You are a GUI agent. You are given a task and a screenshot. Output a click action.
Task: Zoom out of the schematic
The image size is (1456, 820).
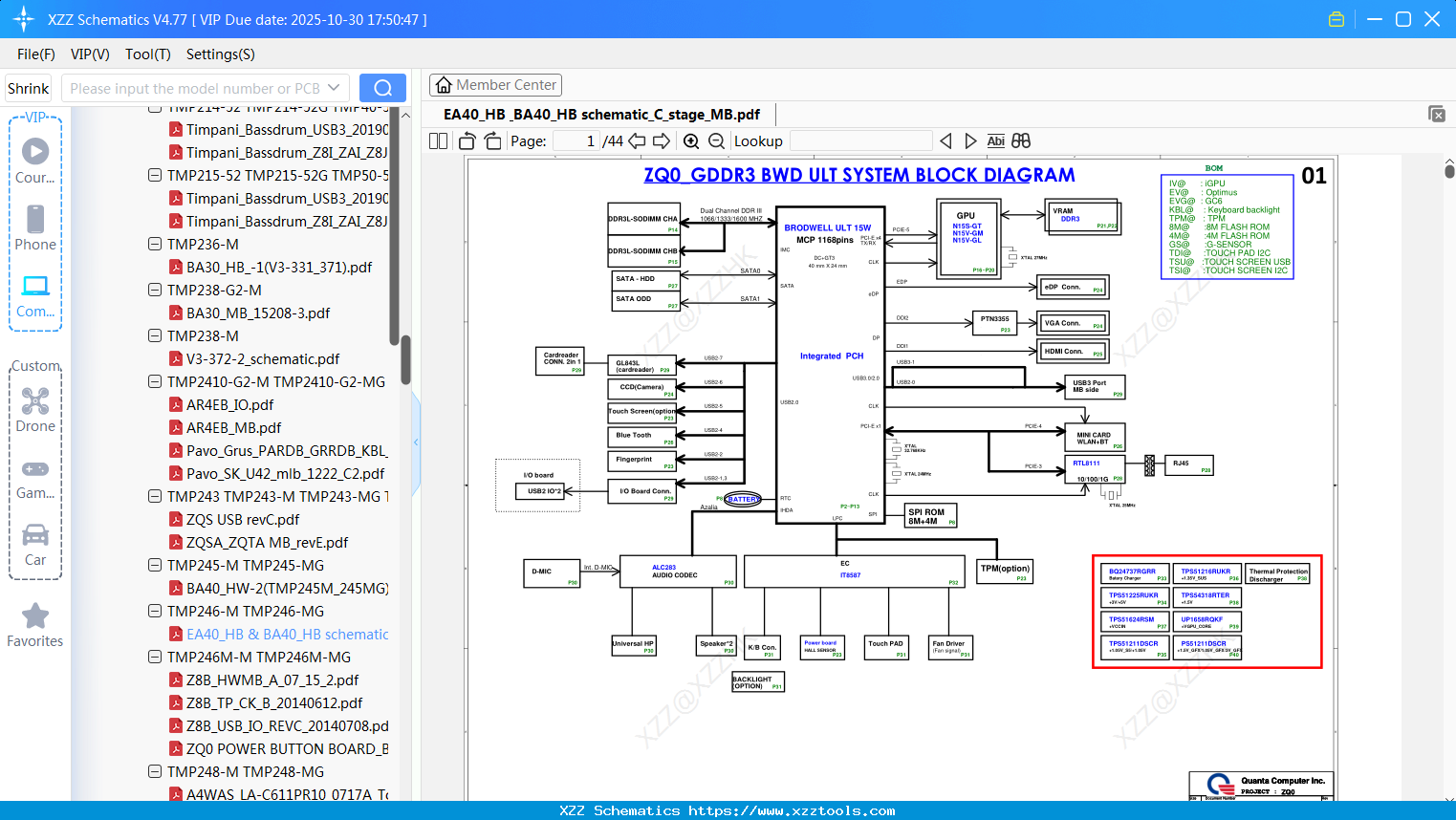tap(716, 141)
